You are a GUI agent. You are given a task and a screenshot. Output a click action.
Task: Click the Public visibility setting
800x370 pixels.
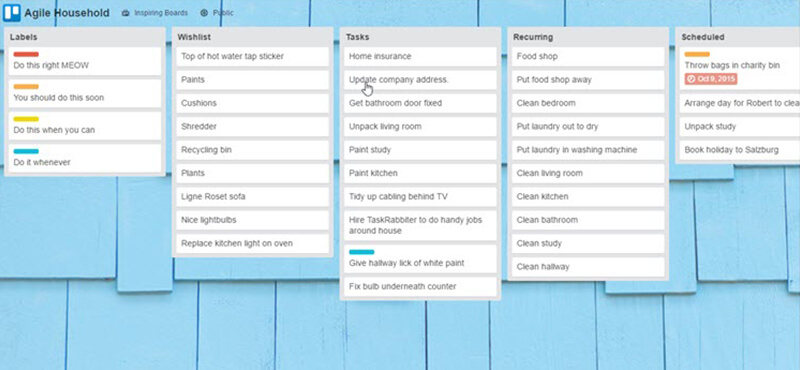point(217,13)
